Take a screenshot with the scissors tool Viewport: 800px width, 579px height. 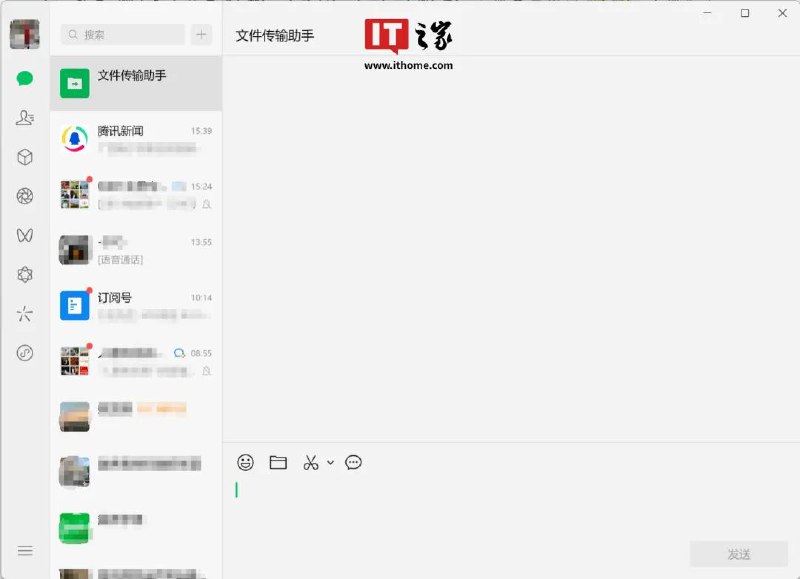(309, 462)
